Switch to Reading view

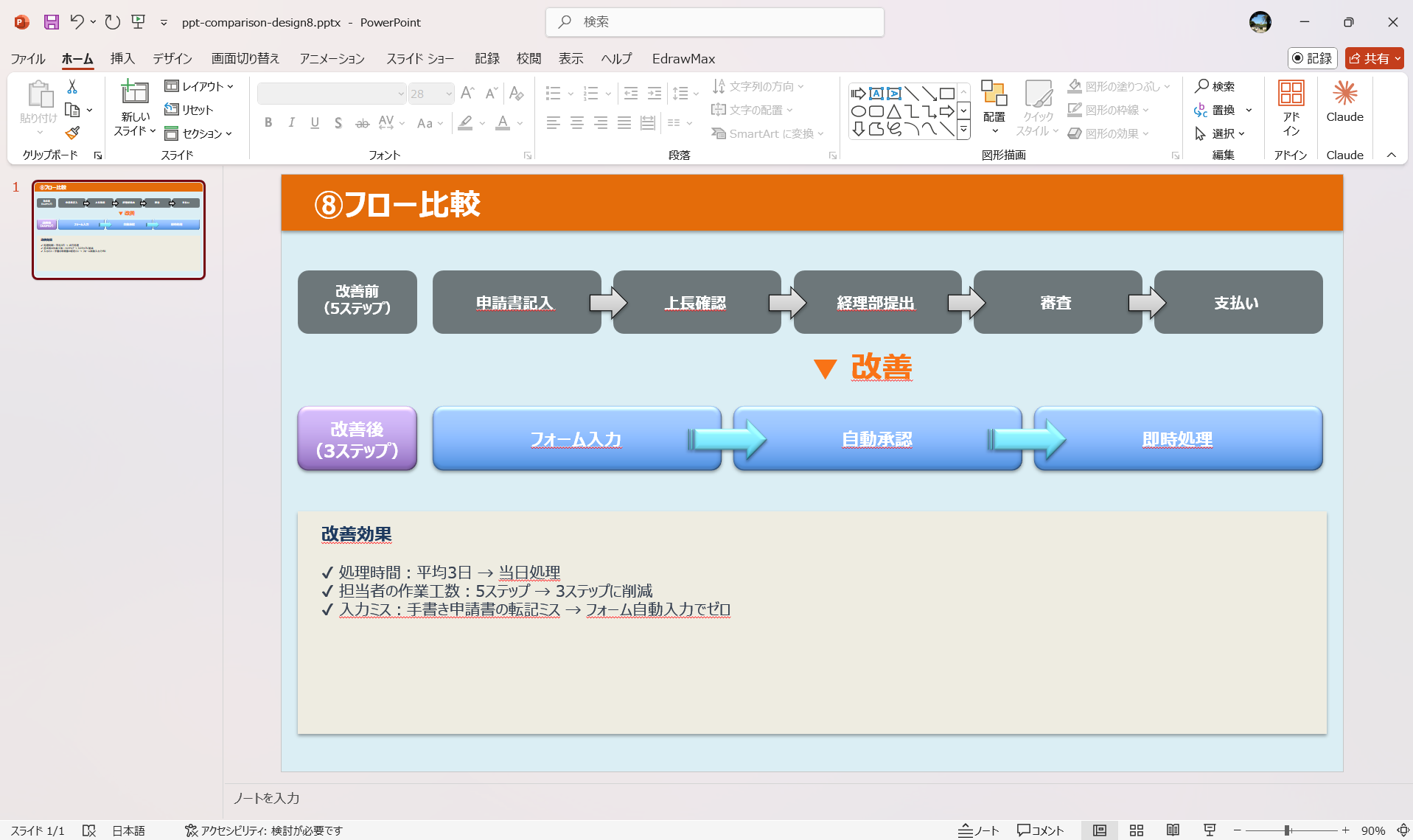click(1173, 830)
